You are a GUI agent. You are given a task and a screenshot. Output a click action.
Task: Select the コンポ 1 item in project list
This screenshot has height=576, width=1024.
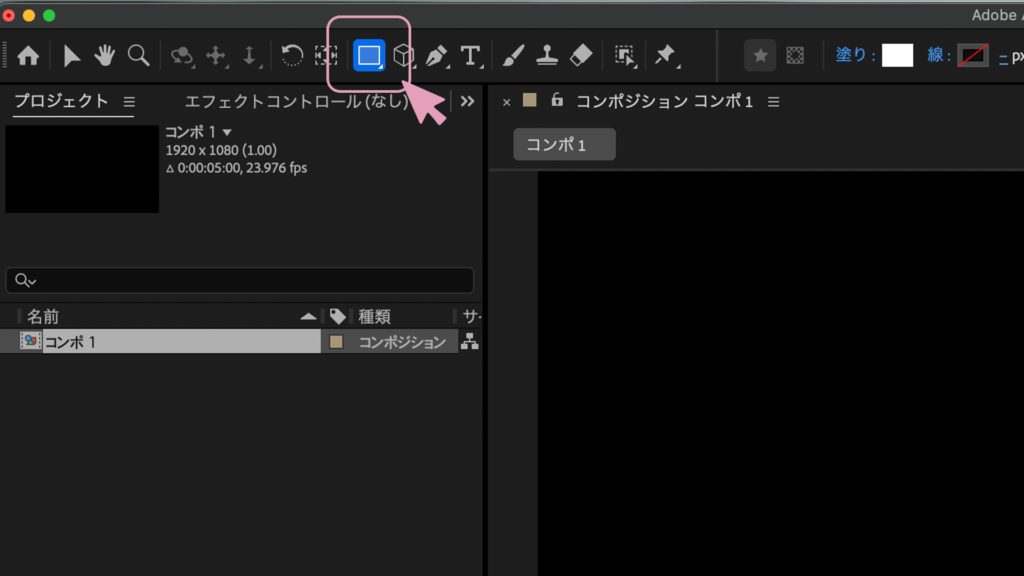[x=71, y=342]
